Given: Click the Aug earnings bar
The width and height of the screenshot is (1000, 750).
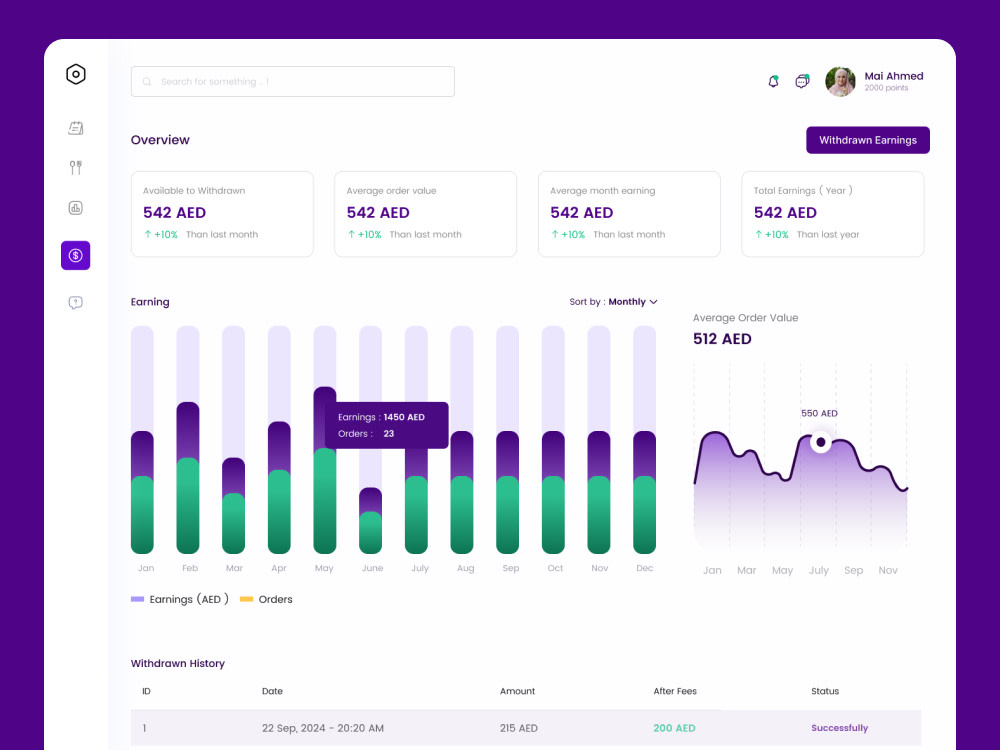Looking at the screenshot, I should coord(462,492).
